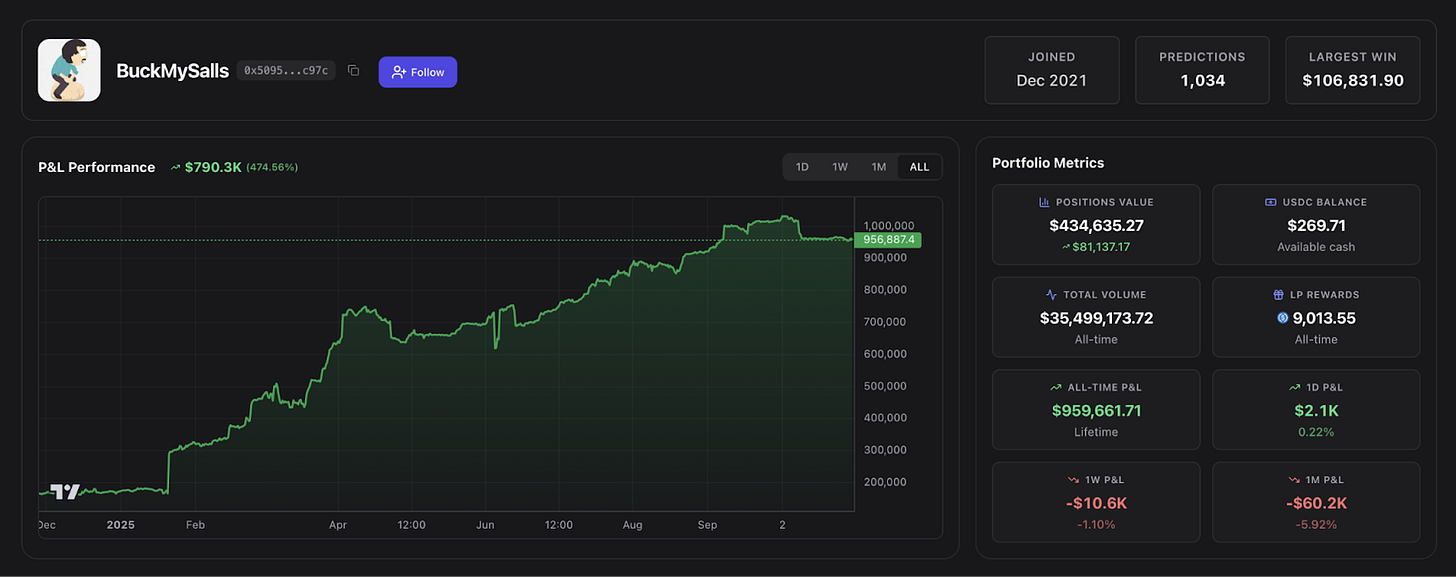Click the -$60.2K 1M P&L value

(x=1316, y=503)
